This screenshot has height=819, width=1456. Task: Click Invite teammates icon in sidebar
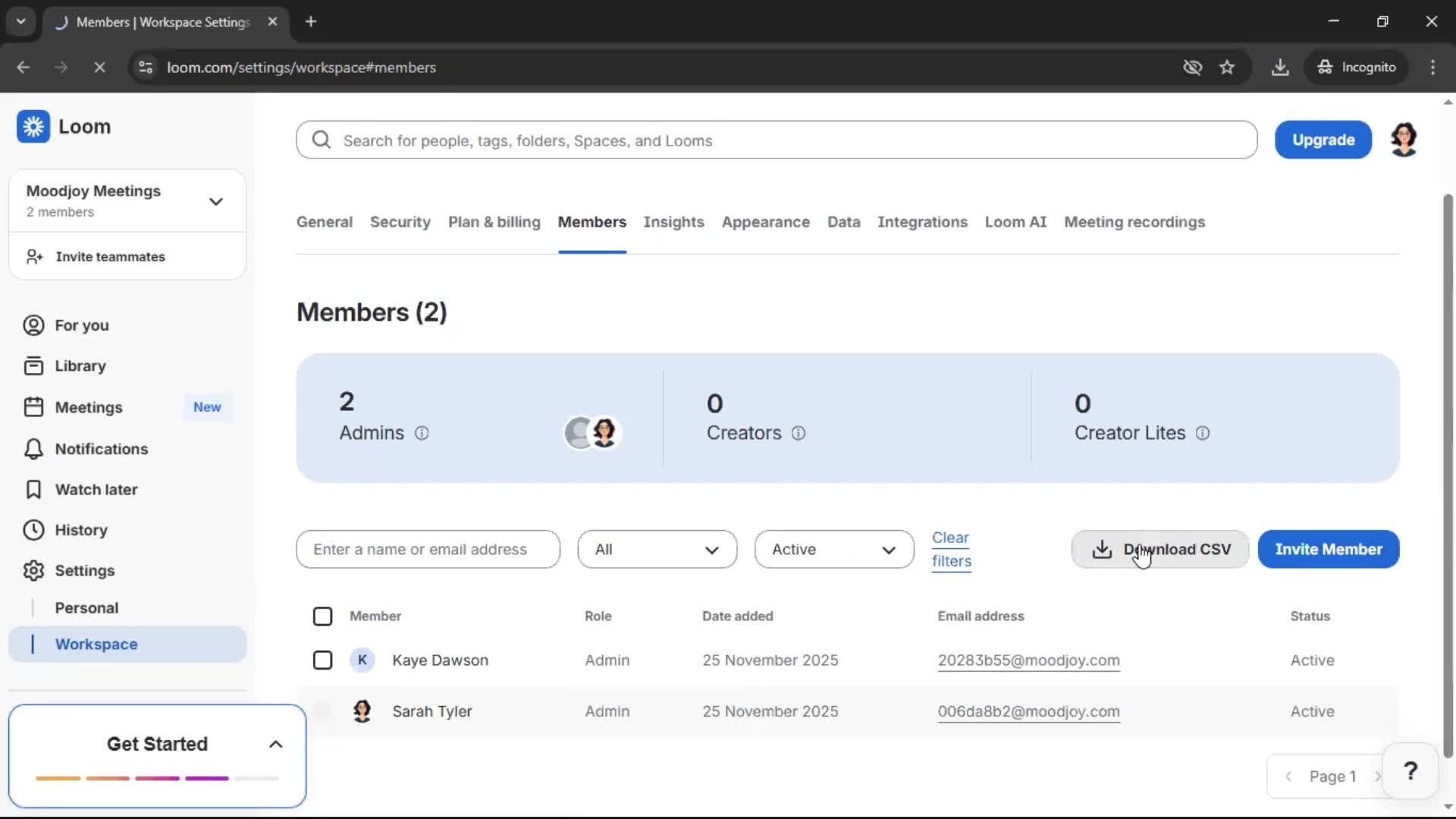point(34,257)
